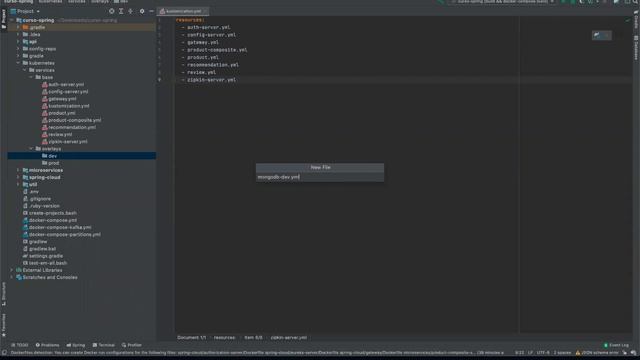640x360 pixels.
Task: Open the Spring tool window
Action: click(x=76, y=345)
